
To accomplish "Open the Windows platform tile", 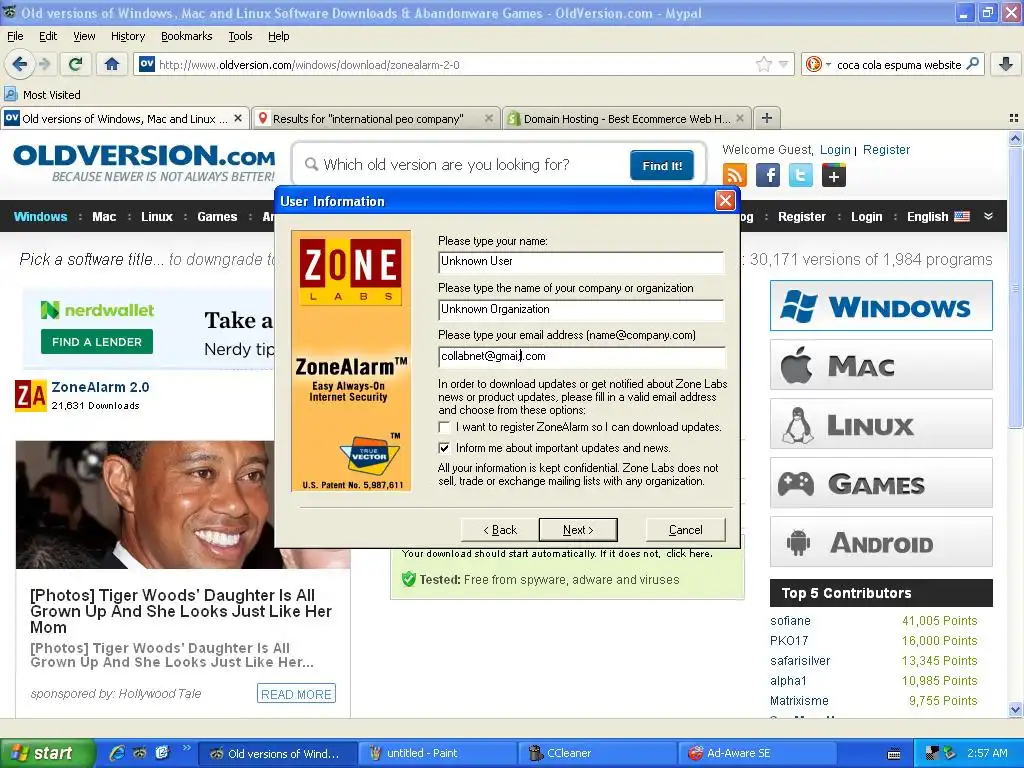I will pos(881,306).
